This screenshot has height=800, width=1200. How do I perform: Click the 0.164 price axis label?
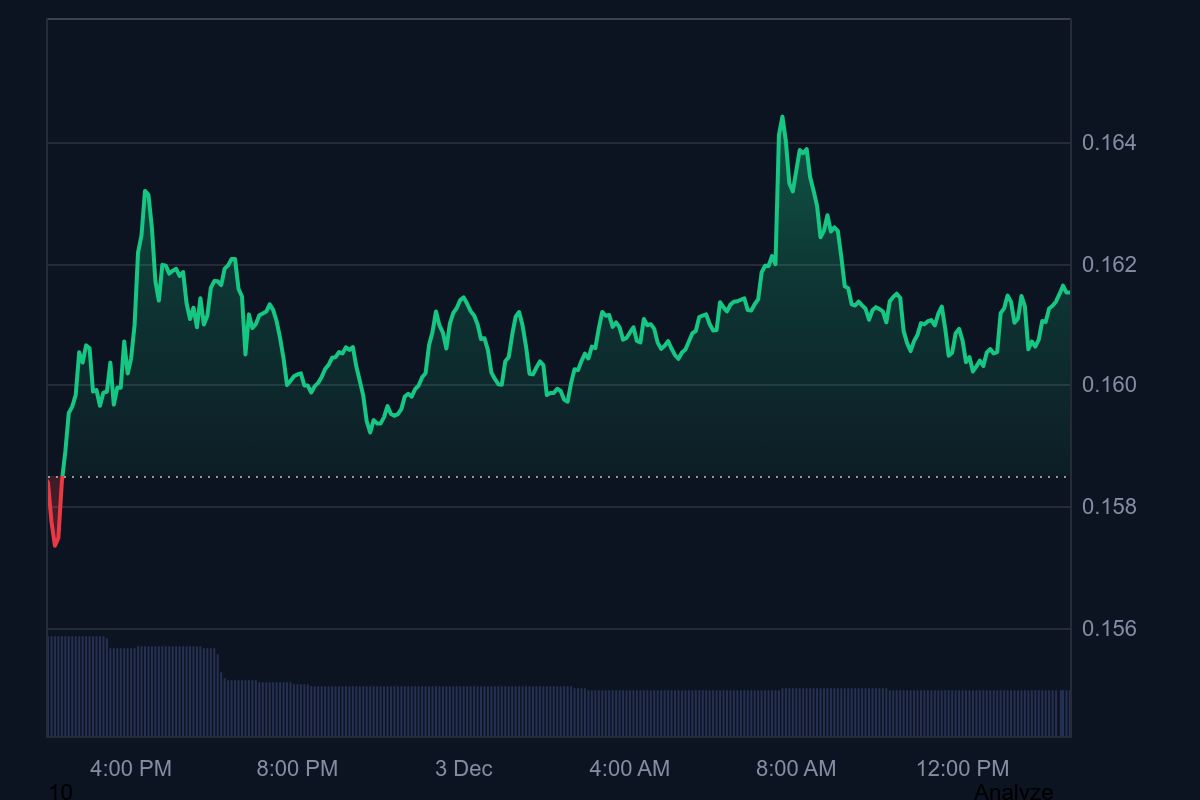click(1110, 143)
